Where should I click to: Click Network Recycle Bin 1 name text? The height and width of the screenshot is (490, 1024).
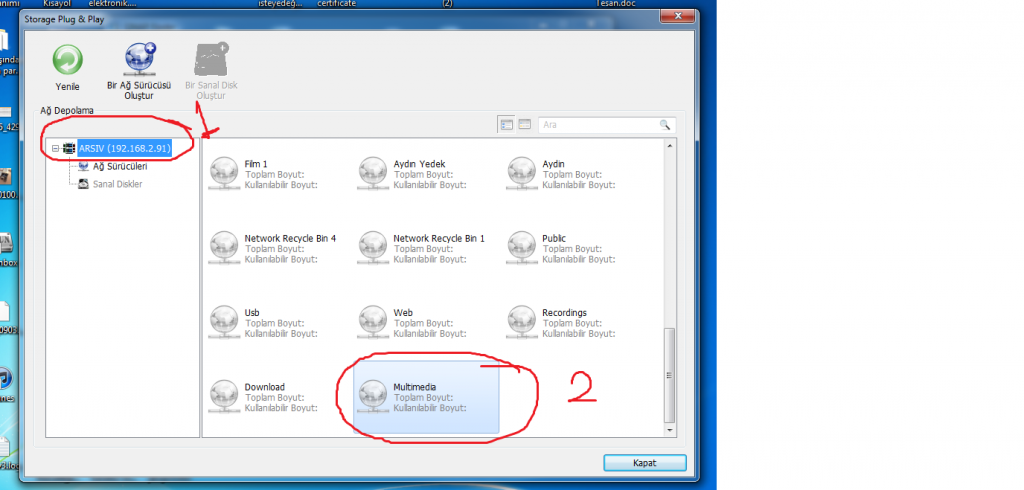(439, 238)
